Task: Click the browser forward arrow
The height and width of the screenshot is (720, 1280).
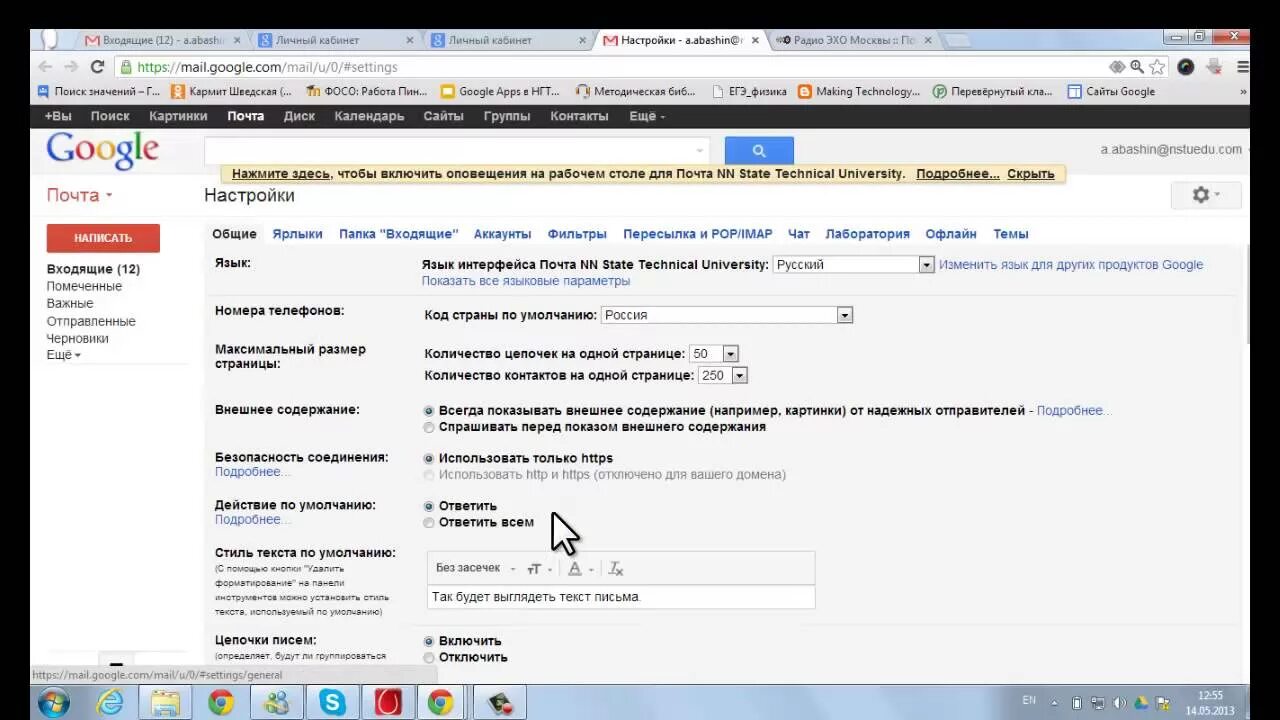Action: click(x=71, y=67)
